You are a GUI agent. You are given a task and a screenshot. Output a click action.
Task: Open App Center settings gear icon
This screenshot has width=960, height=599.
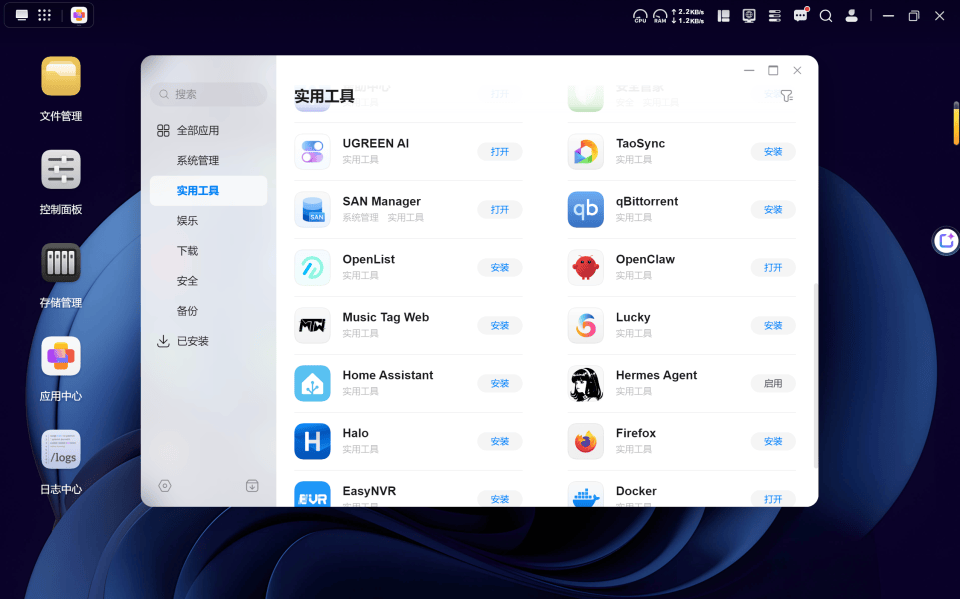click(165, 486)
